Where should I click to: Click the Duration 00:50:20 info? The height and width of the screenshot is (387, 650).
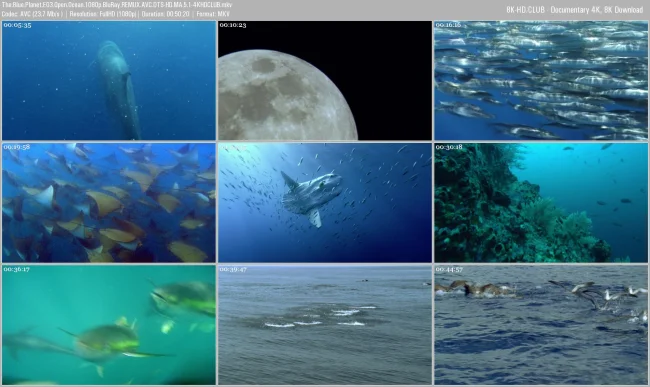166,14
